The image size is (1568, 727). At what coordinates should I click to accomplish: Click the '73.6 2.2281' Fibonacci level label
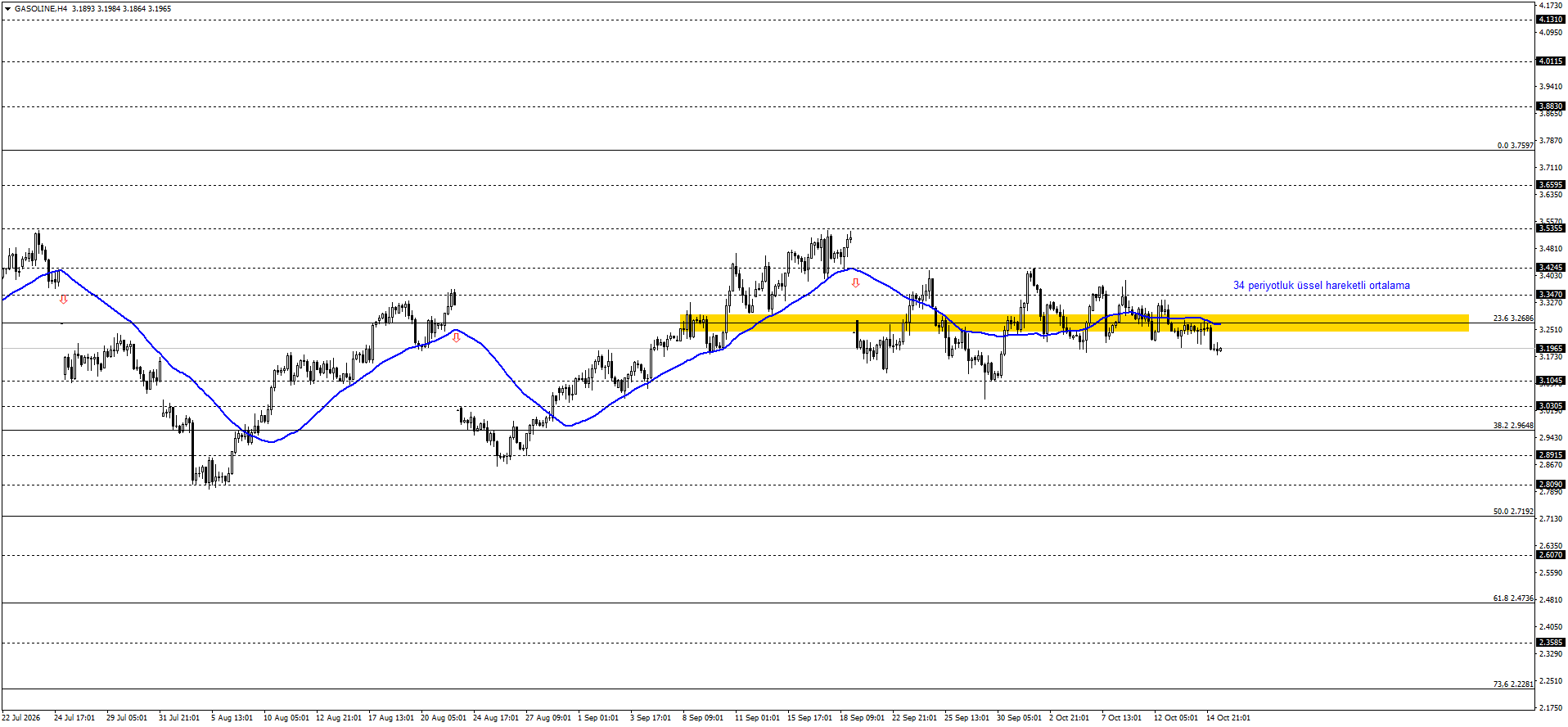(x=1513, y=684)
